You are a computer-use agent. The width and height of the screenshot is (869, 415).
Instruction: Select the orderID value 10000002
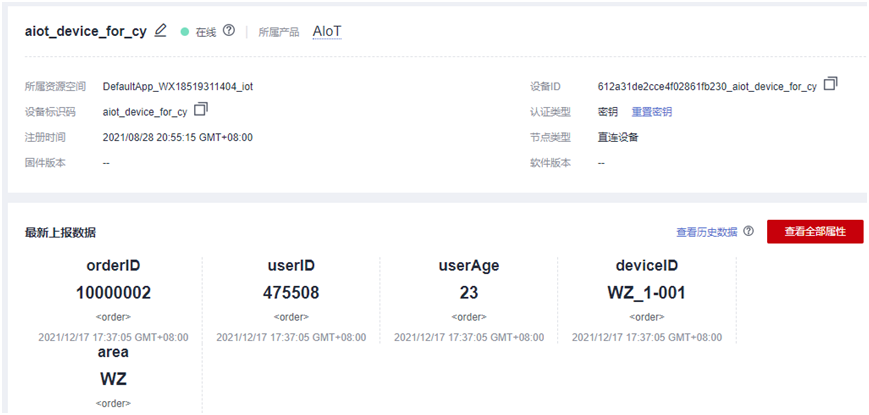[x=112, y=293]
